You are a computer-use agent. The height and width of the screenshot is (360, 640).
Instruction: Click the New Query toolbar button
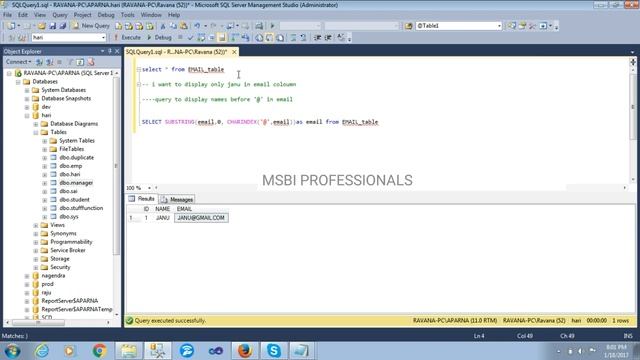click(x=91, y=26)
